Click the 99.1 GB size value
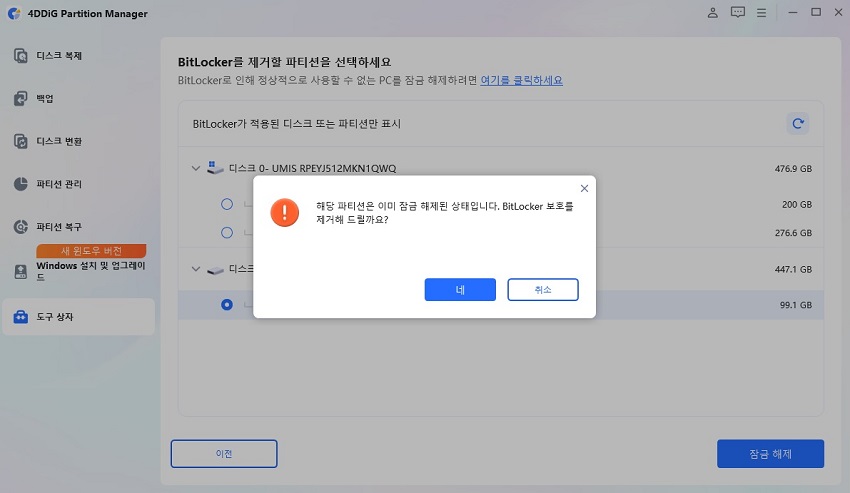The width and height of the screenshot is (850, 493). [796, 305]
